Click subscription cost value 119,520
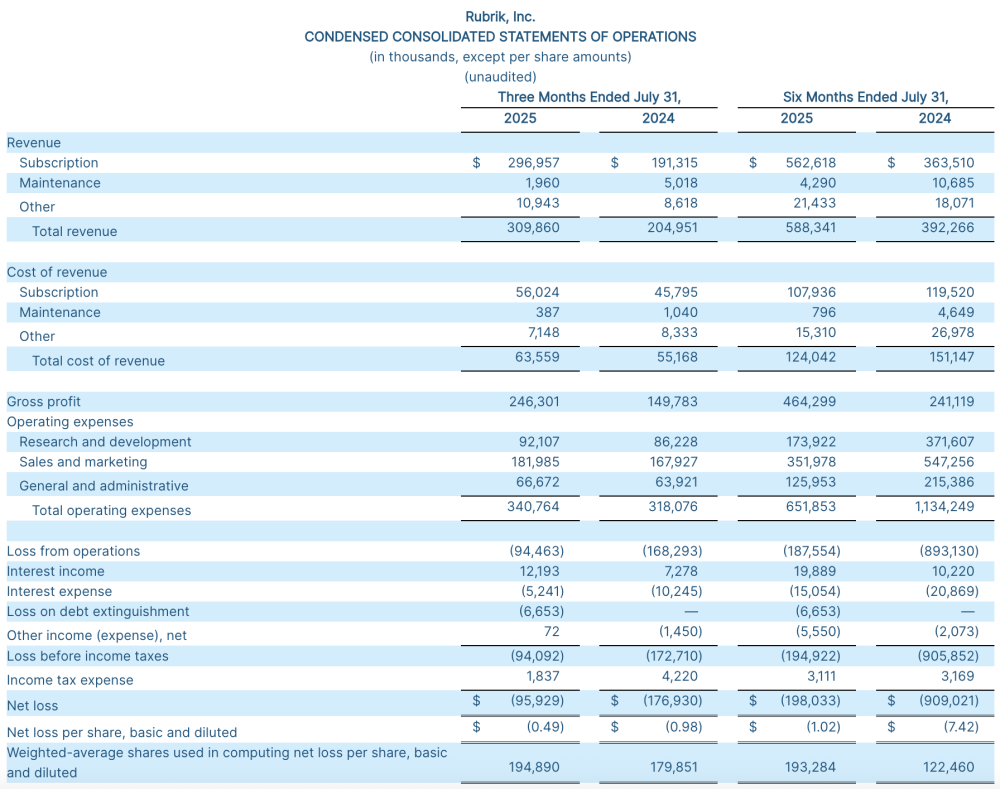The image size is (1000, 789). 950,292
